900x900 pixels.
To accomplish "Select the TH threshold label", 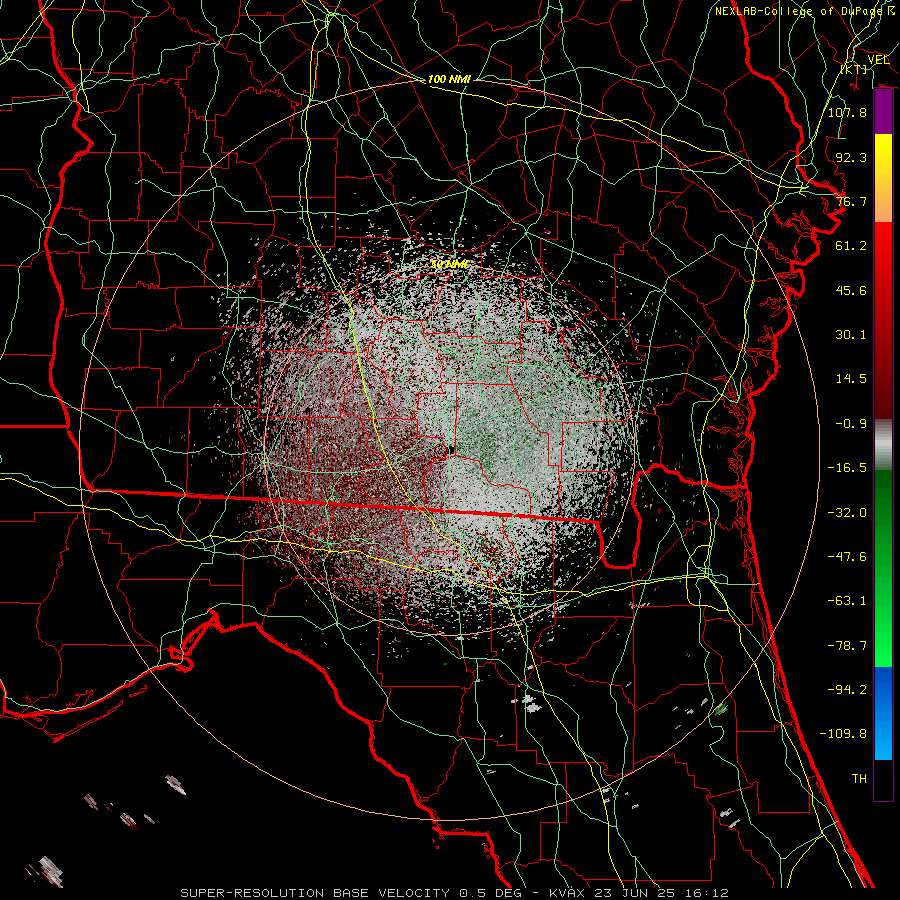I will pyautogui.click(x=859, y=779).
